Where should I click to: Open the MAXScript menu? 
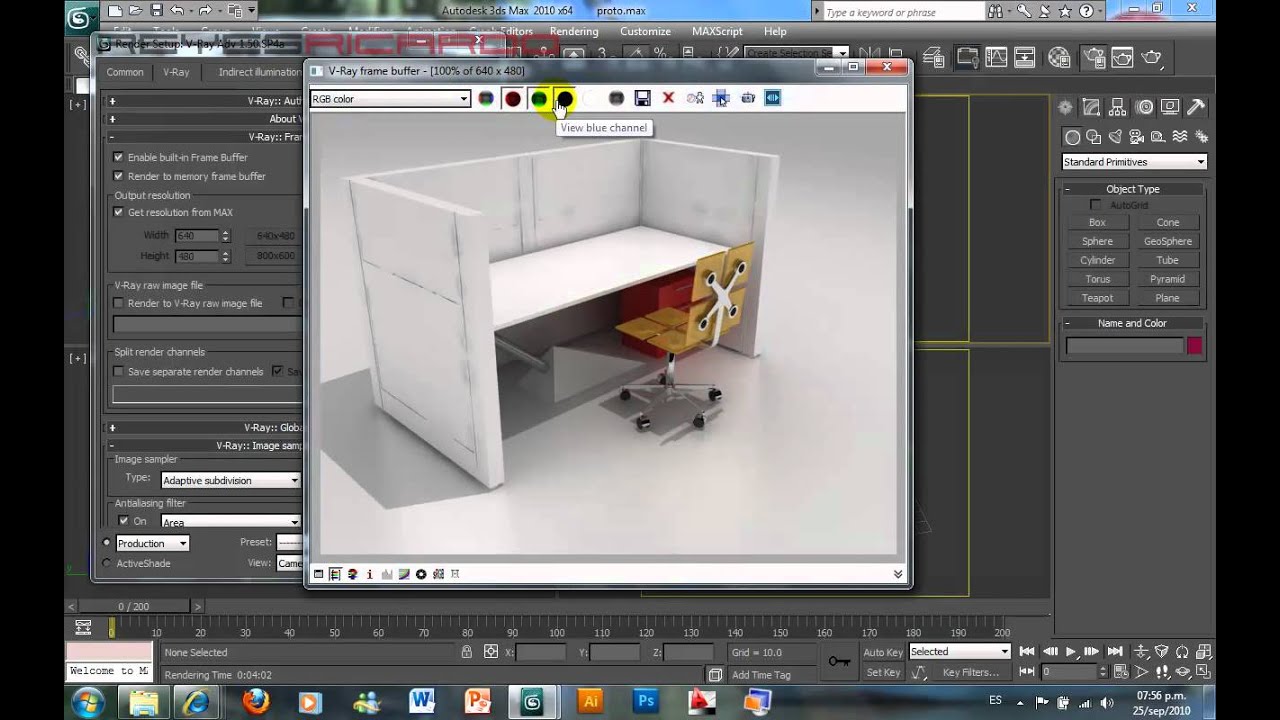coord(717,31)
